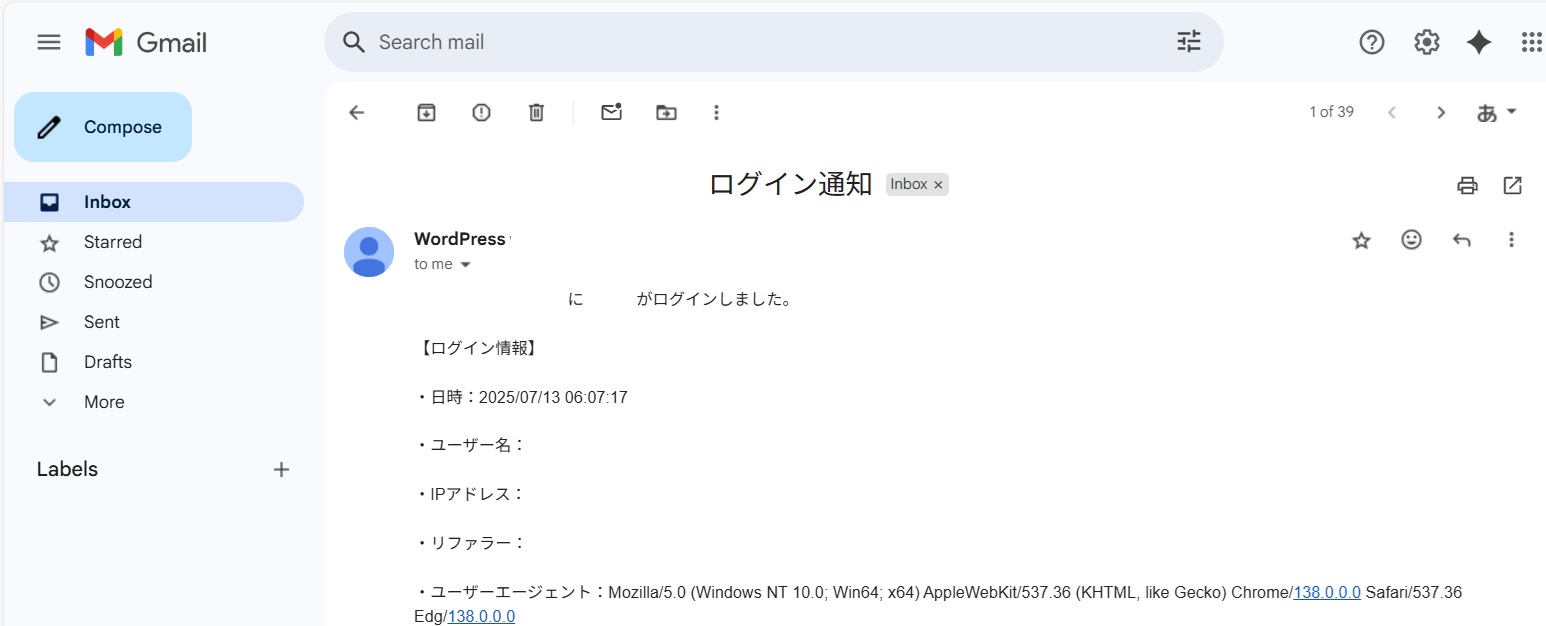Viewport: 1546px width, 626px height.
Task: Click the 1 of 39 counter
Action: 1332,112
